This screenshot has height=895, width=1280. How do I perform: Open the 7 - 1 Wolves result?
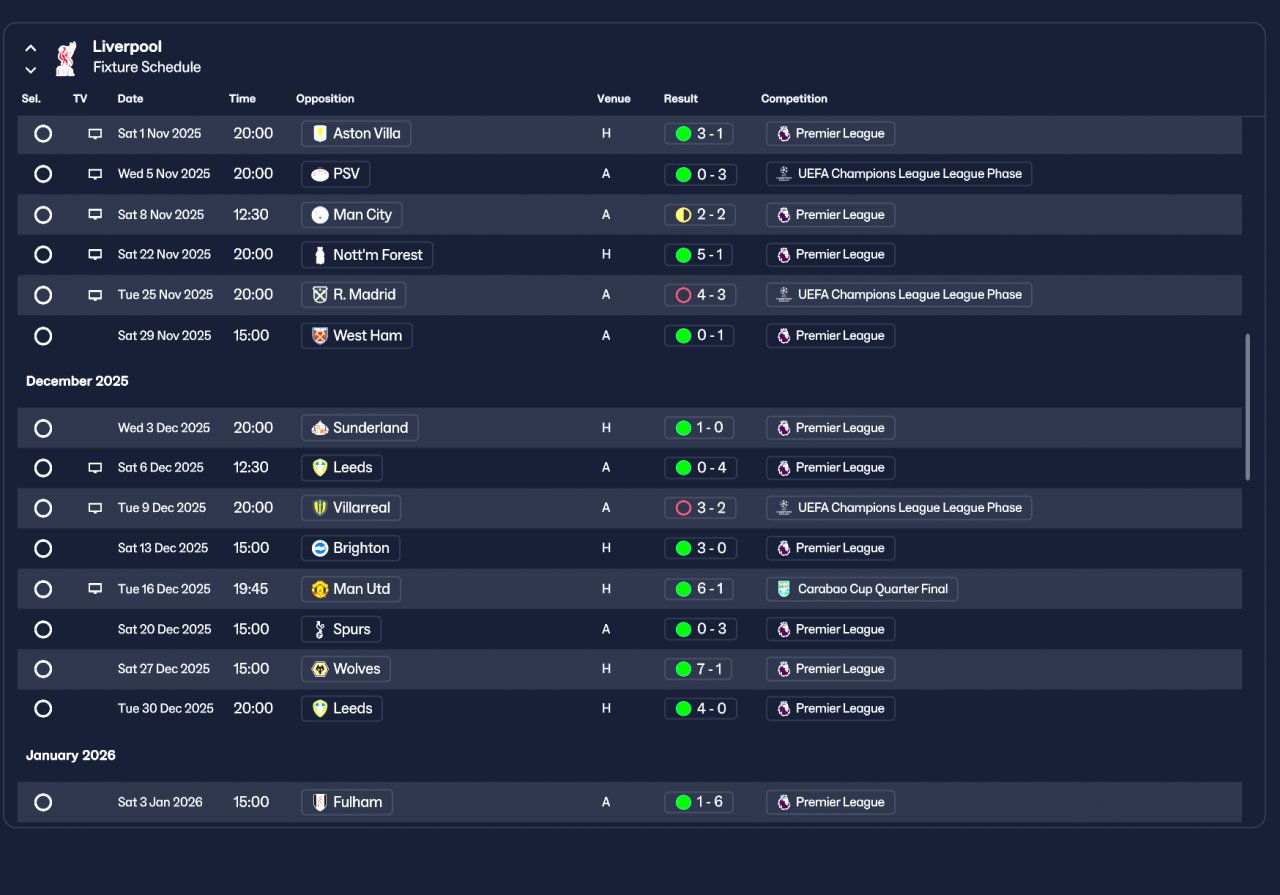coord(700,669)
